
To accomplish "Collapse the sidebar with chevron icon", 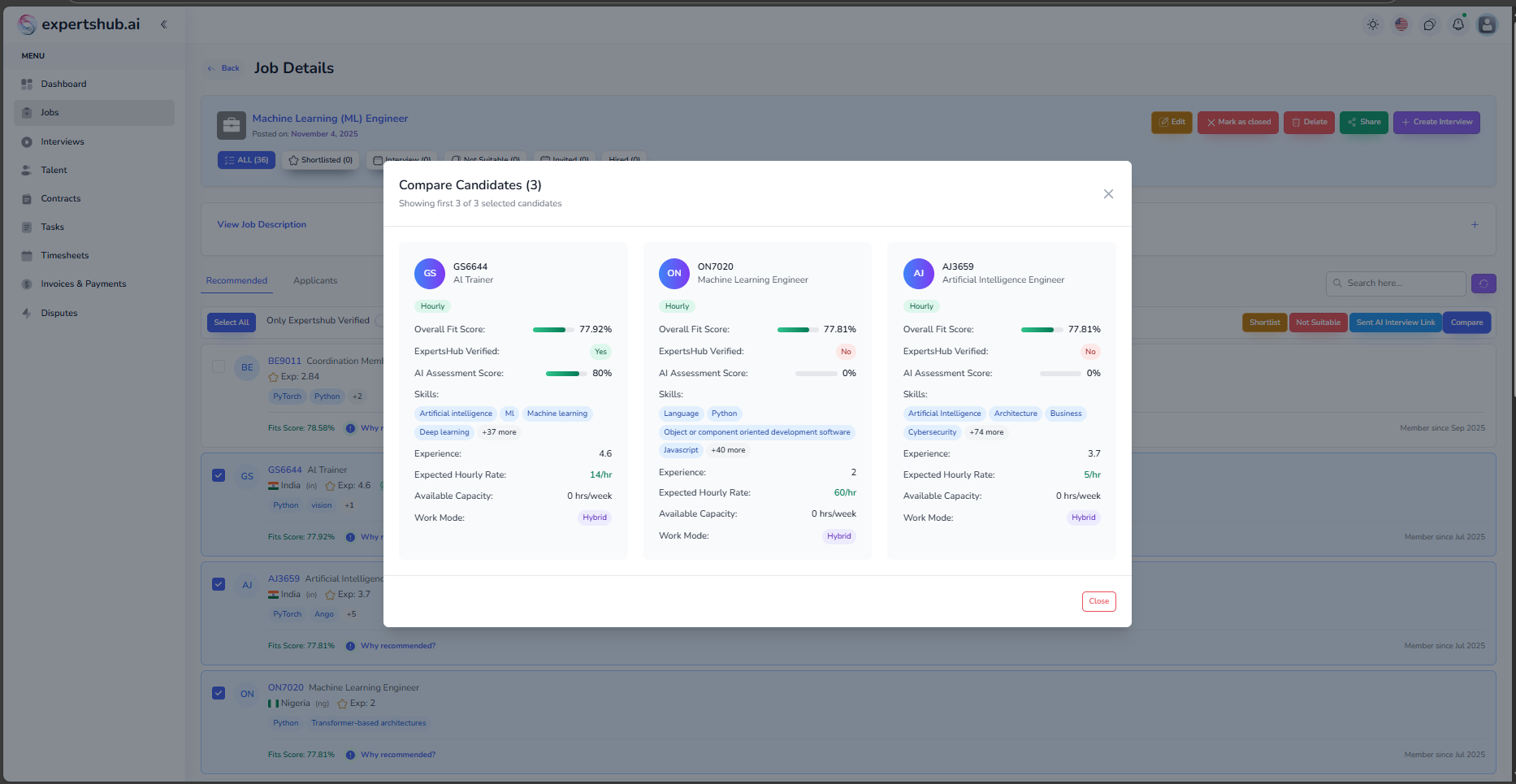I will pyautogui.click(x=163, y=24).
